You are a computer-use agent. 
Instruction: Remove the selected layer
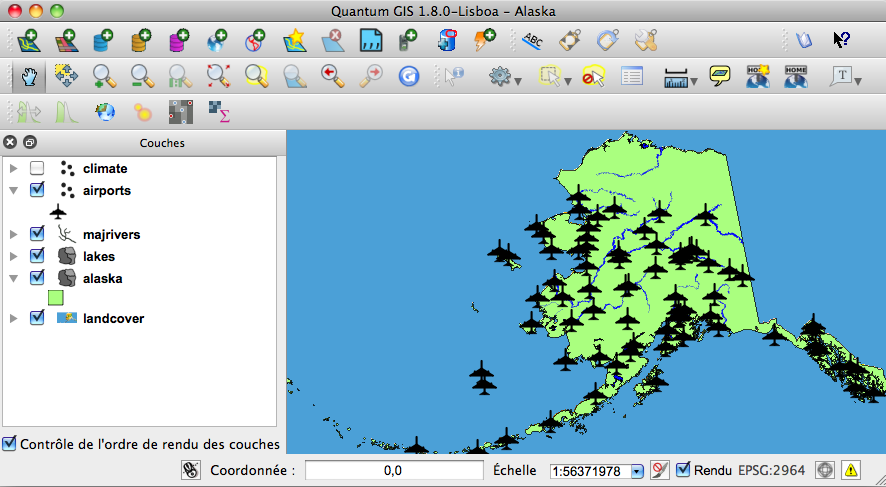click(x=332, y=40)
